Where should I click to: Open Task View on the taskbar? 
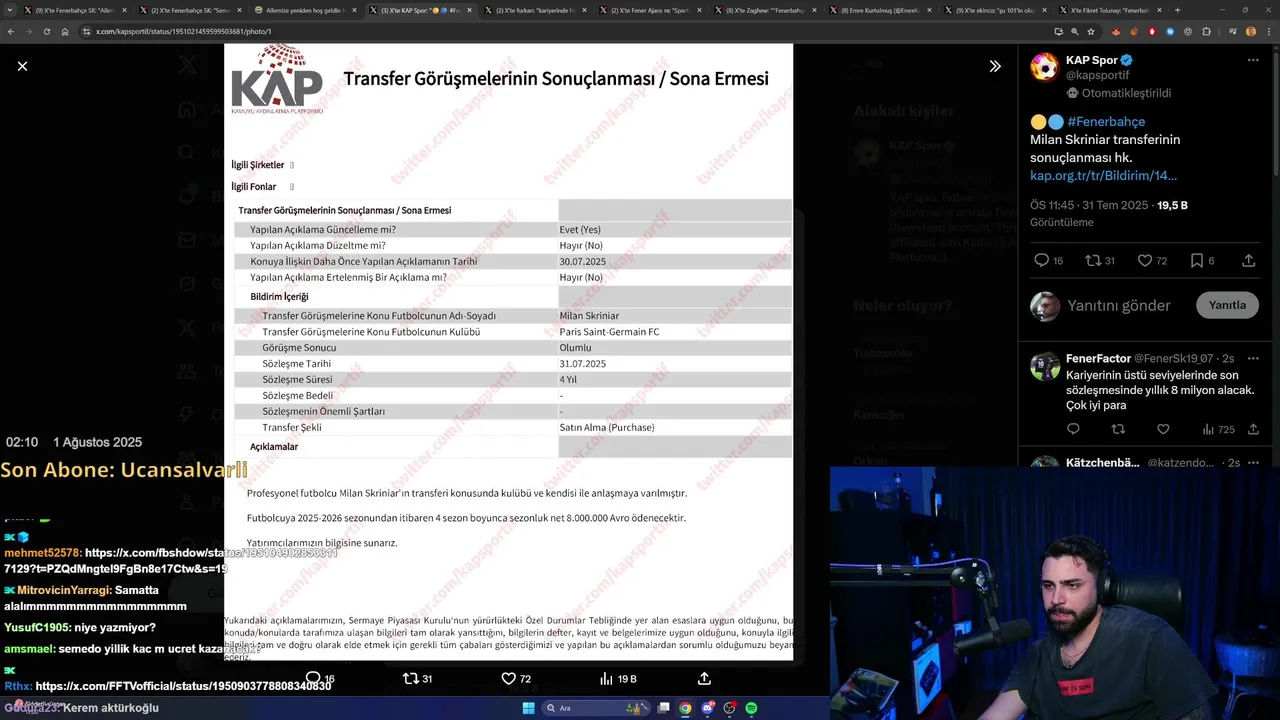point(663,708)
